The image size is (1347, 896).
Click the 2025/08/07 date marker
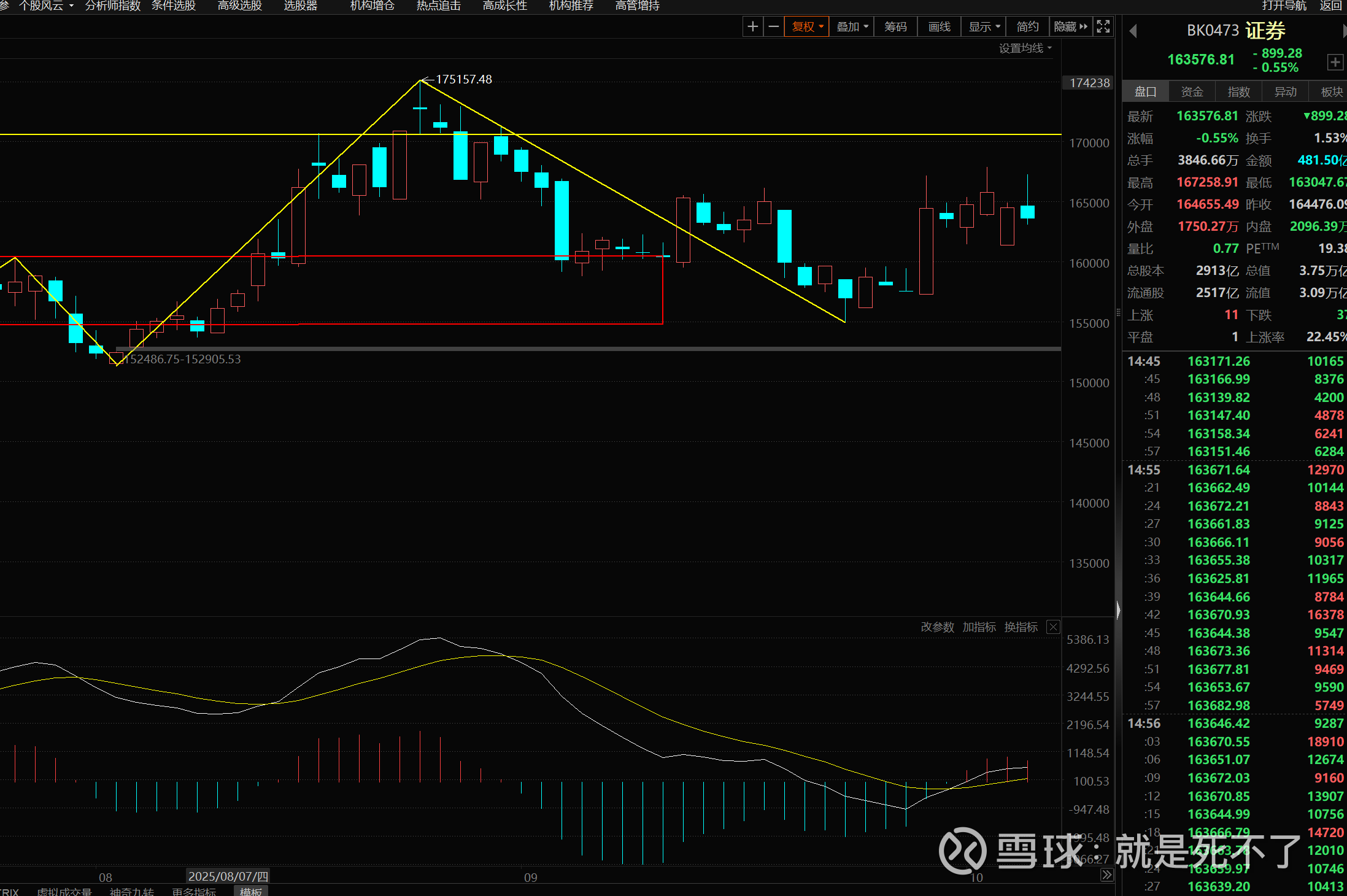[x=228, y=876]
